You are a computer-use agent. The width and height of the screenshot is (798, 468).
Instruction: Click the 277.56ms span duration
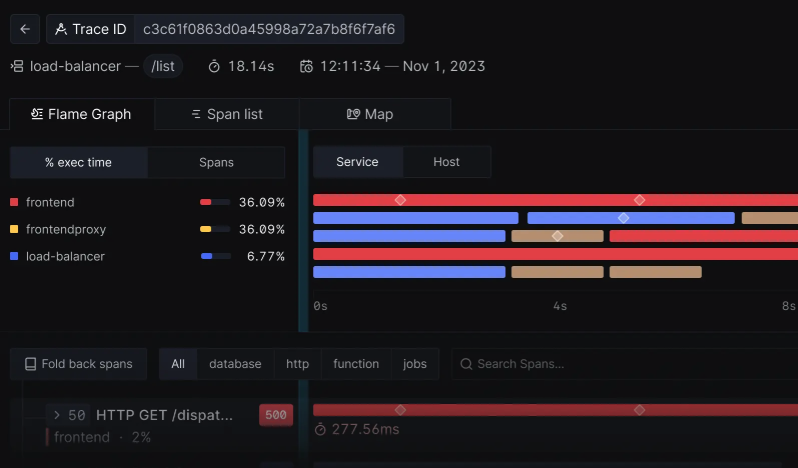point(365,429)
